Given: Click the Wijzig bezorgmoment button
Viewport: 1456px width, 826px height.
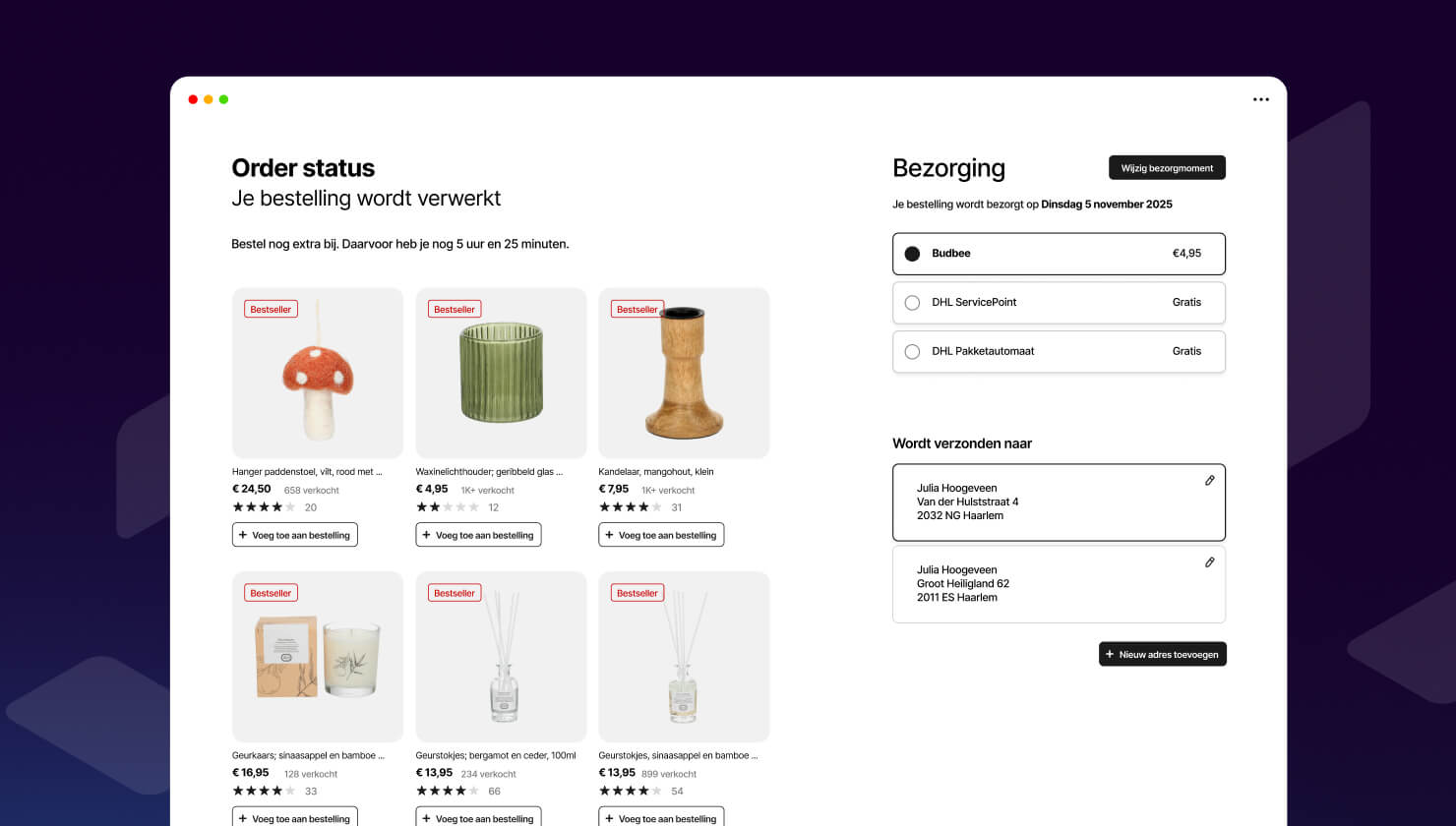Looking at the screenshot, I should click(1167, 168).
